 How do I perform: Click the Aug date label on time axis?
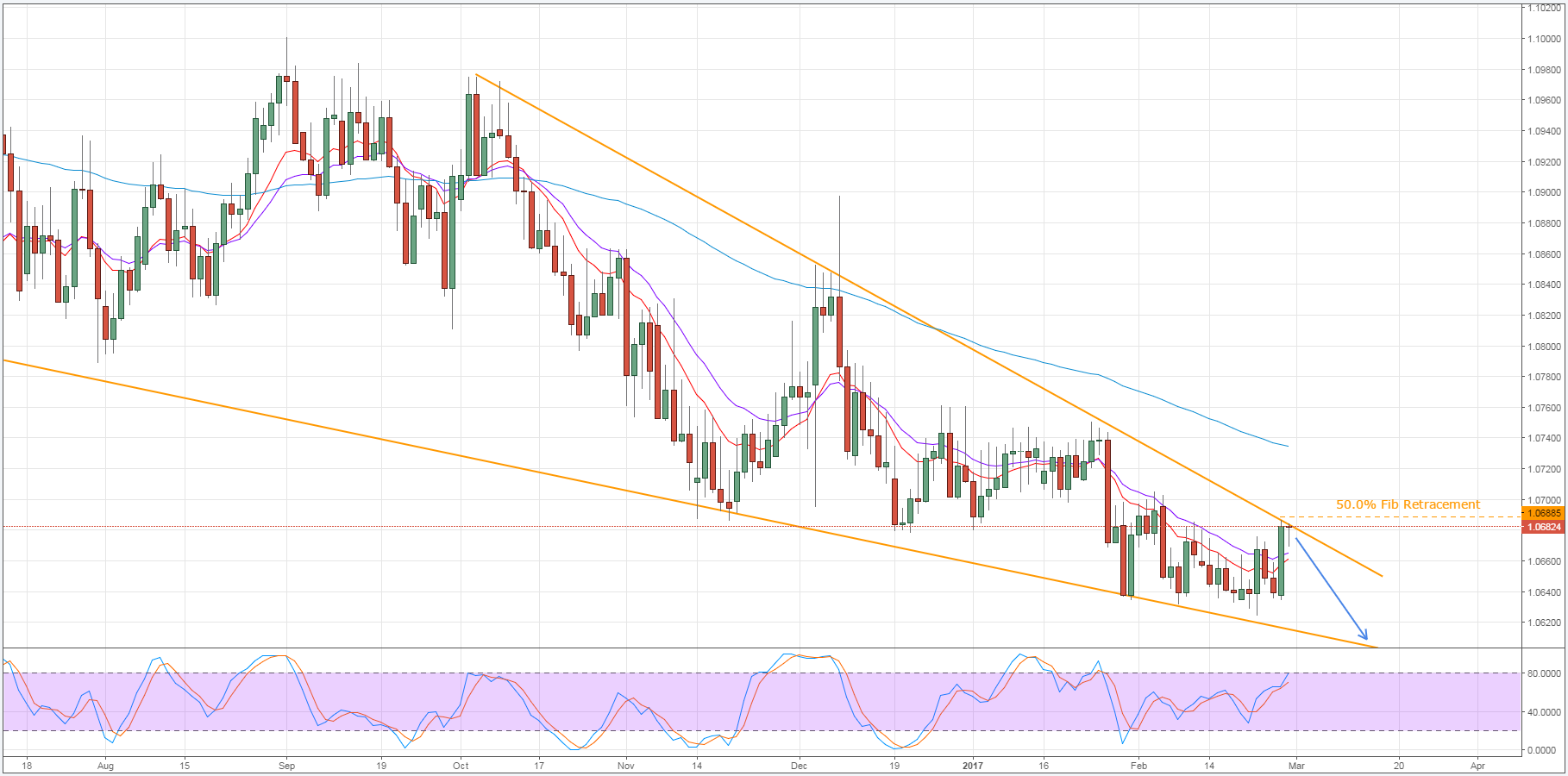[105, 766]
